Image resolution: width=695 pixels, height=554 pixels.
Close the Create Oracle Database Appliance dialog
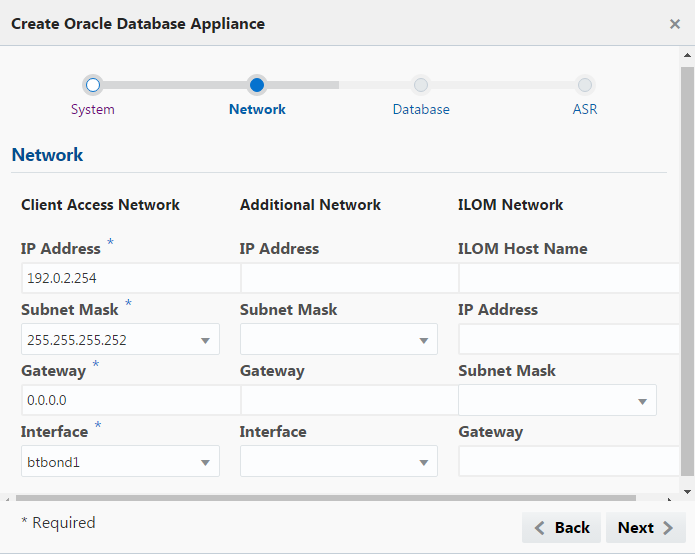point(675,24)
